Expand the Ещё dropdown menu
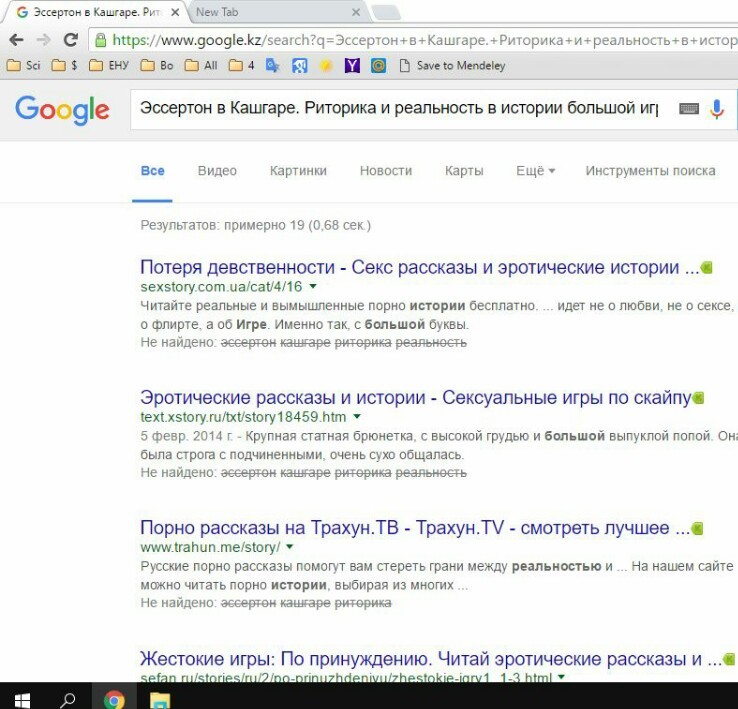Image resolution: width=738 pixels, height=709 pixels. (x=536, y=171)
